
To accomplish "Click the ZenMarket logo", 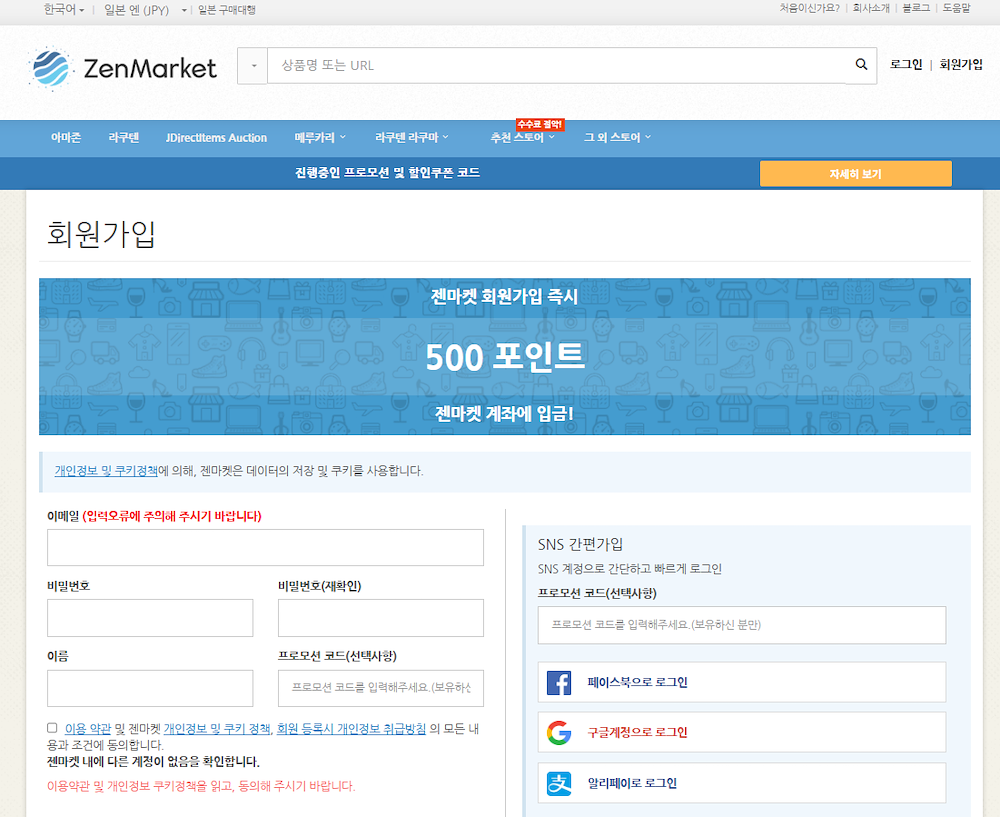I will tap(122, 68).
